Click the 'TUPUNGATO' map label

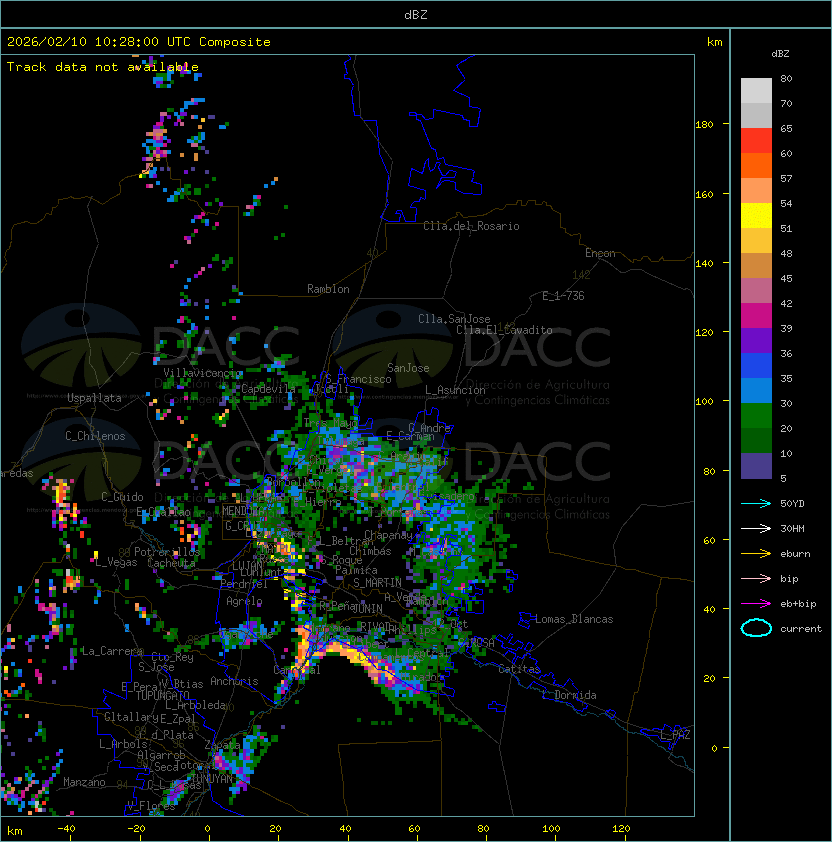click(x=162, y=695)
